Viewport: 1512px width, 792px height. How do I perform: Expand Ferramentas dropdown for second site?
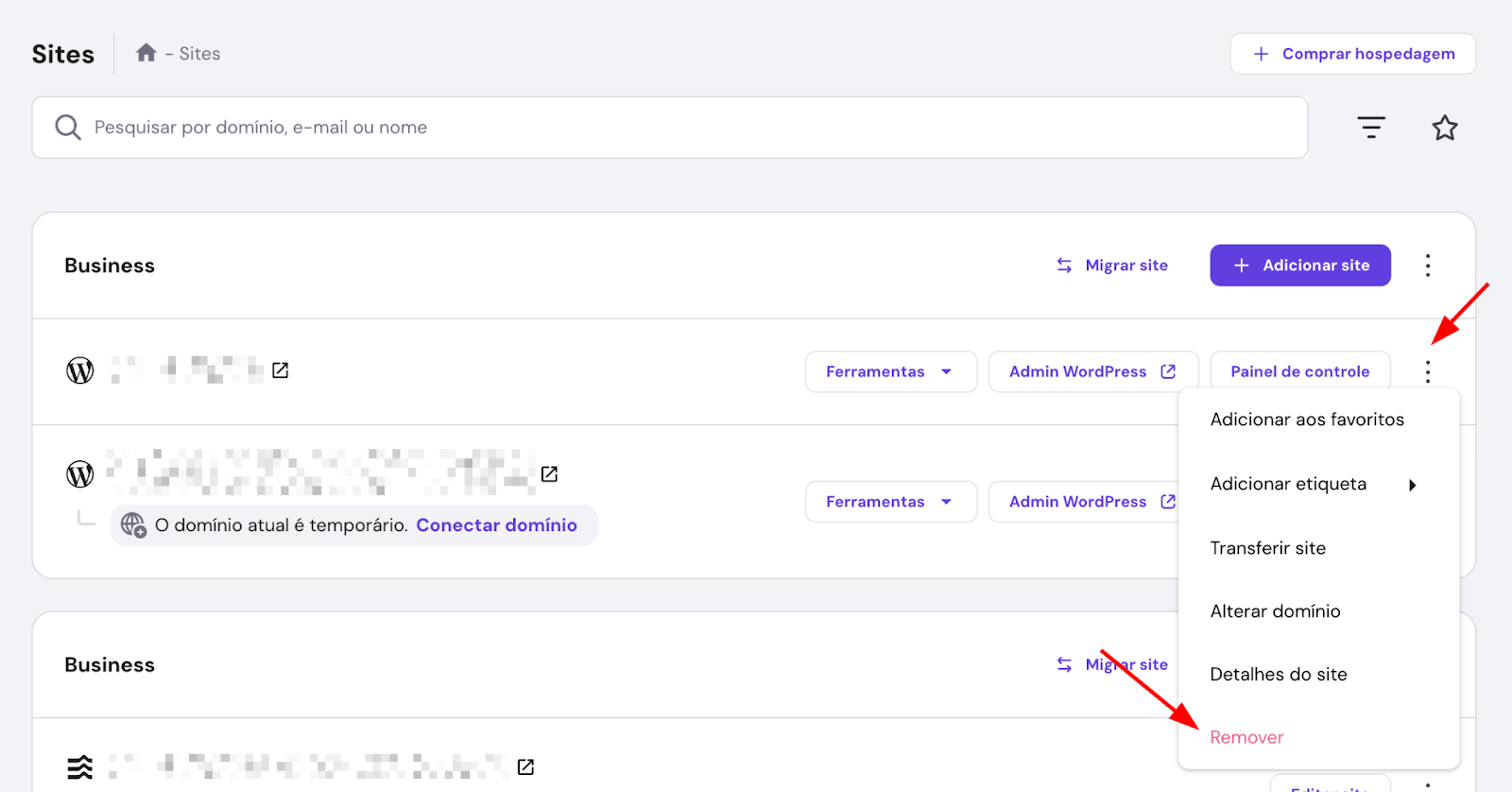(x=889, y=502)
